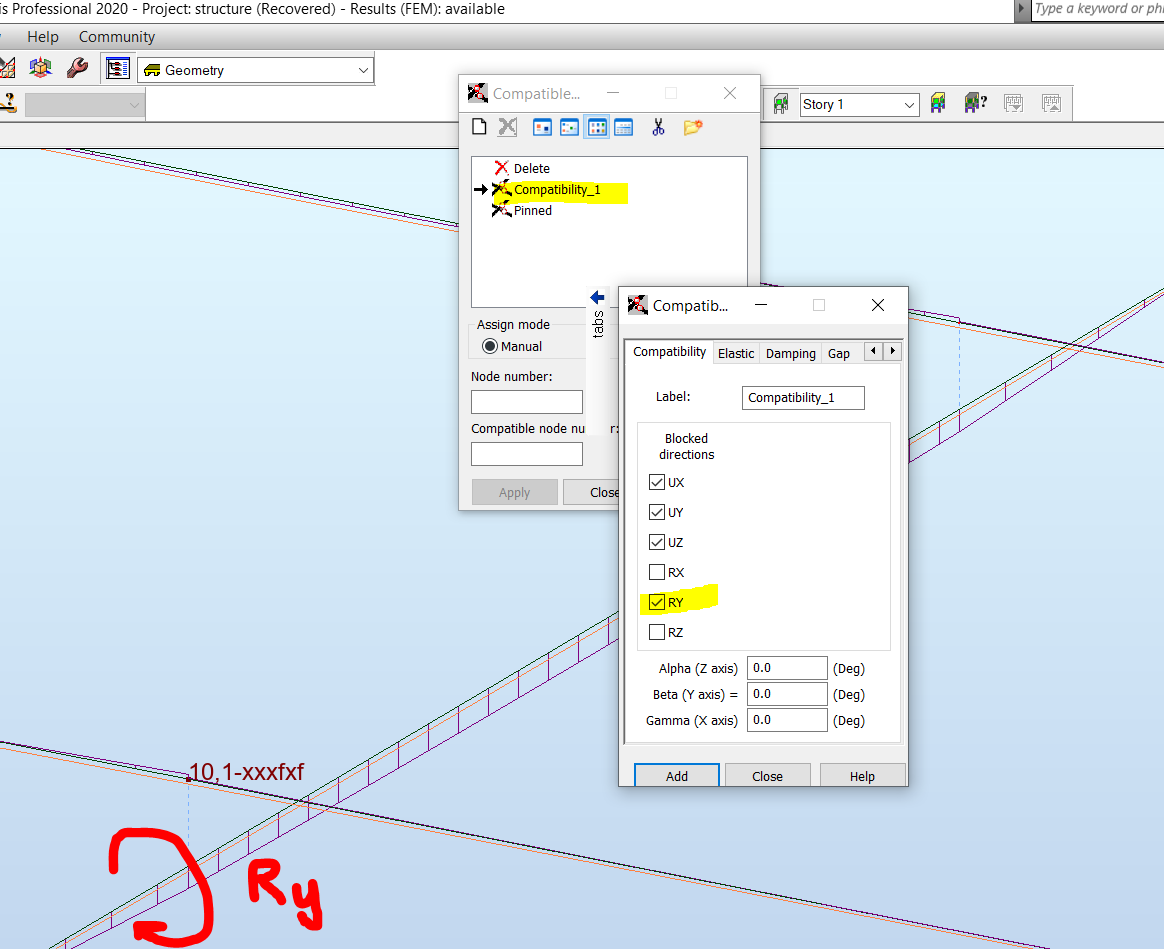The image size is (1164, 949).
Task: Check the RX blocked direction
Action: (x=656, y=572)
